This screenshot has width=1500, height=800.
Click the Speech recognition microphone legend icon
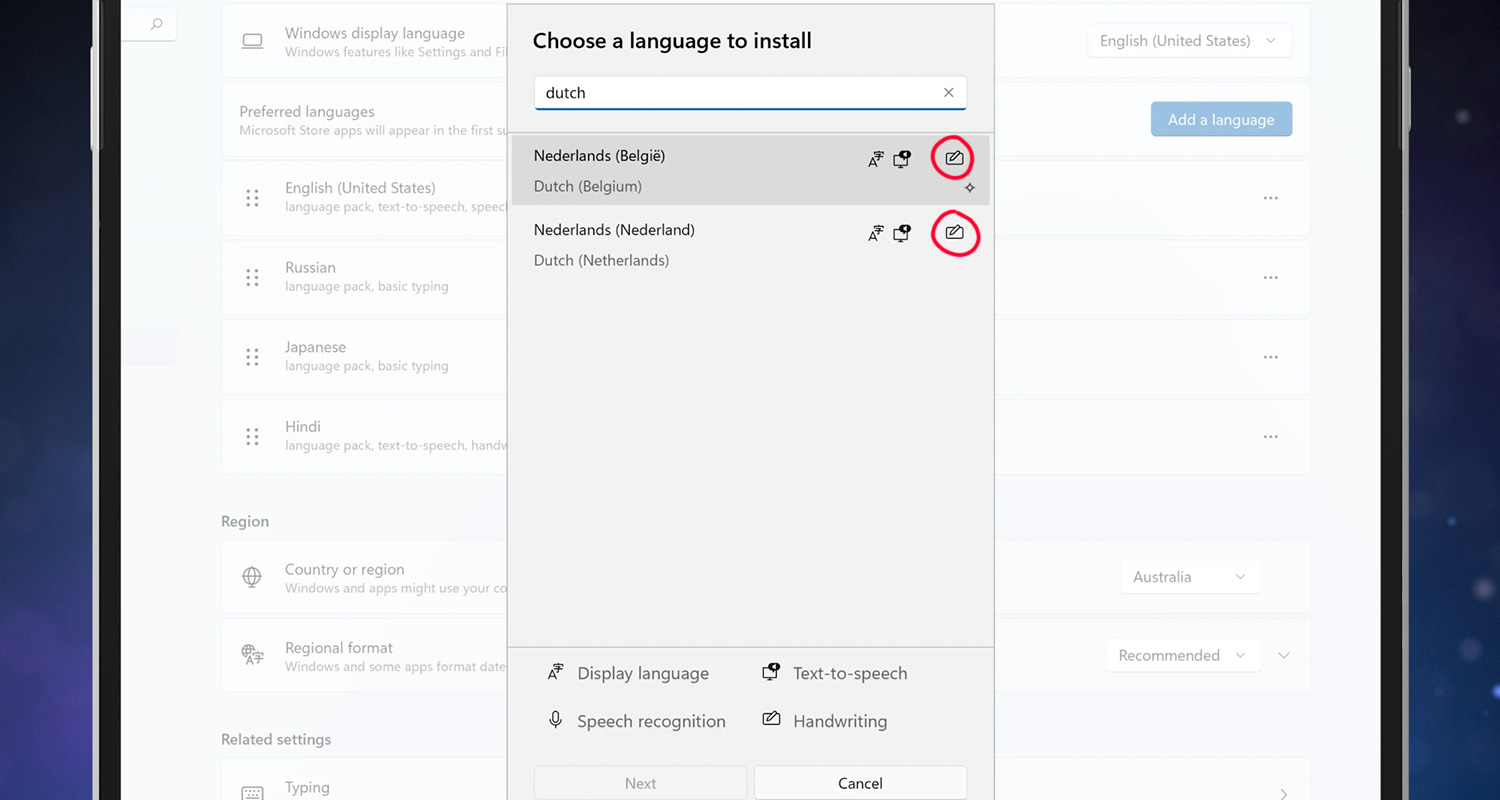(x=556, y=720)
